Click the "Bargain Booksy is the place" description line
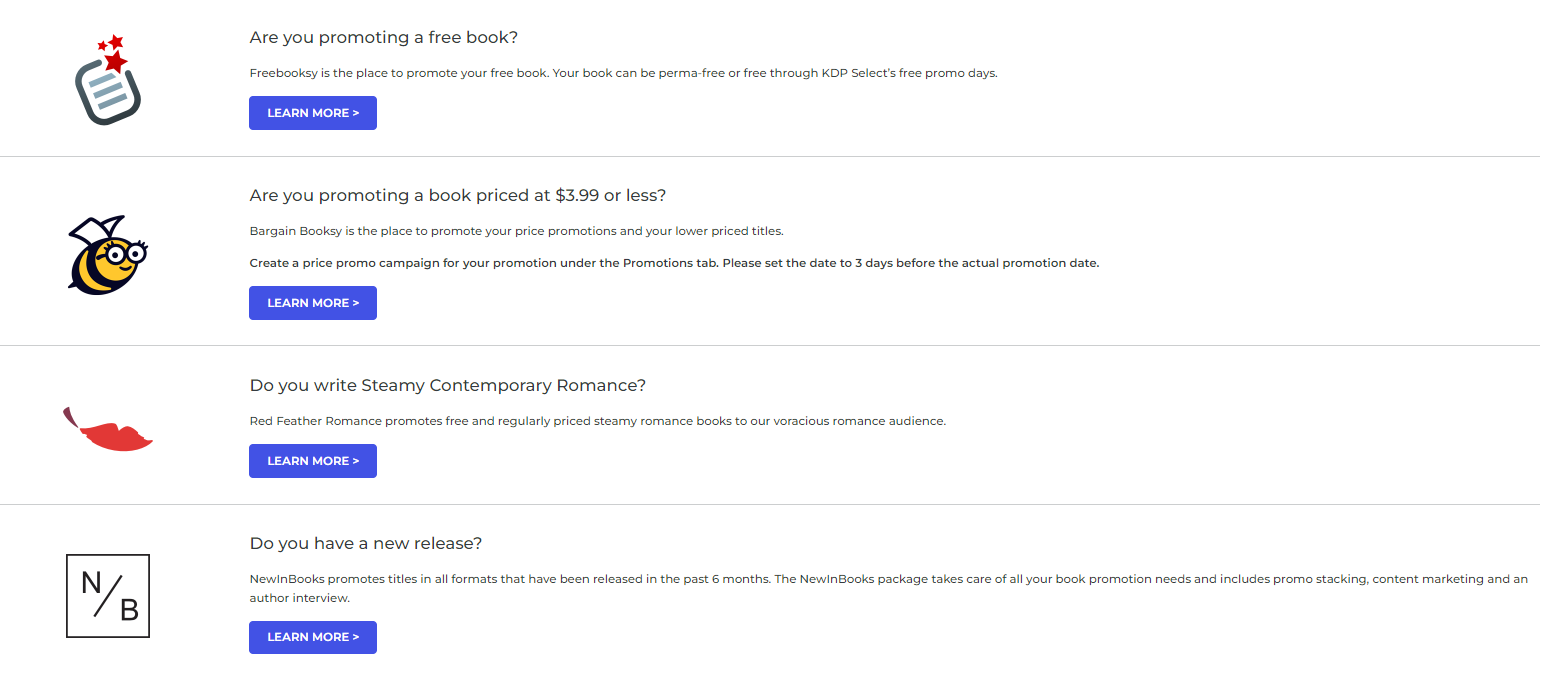 pyautogui.click(x=516, y=231)
